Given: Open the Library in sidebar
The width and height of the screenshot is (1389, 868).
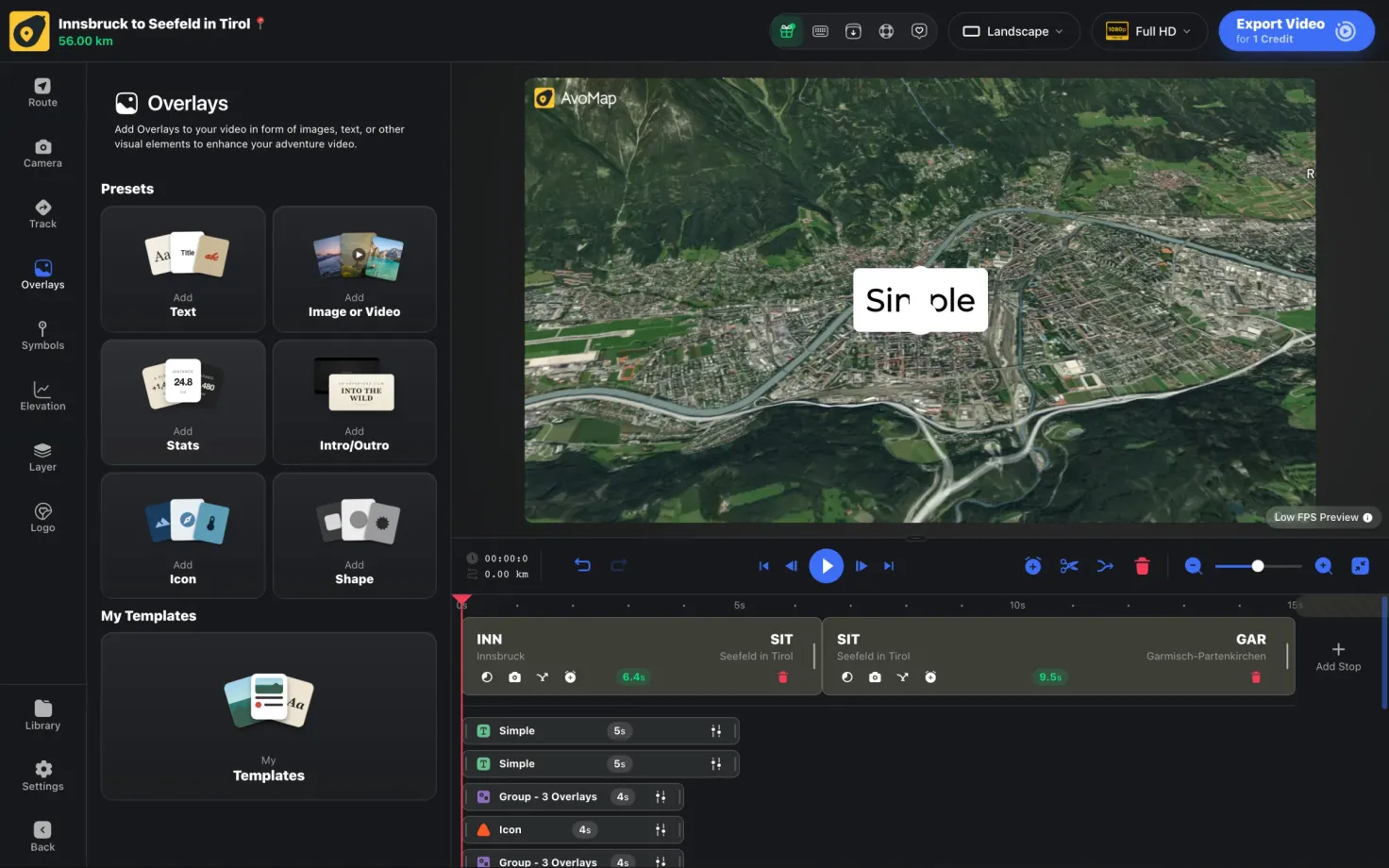Looking at the screenshot, I should pos(42,715).
